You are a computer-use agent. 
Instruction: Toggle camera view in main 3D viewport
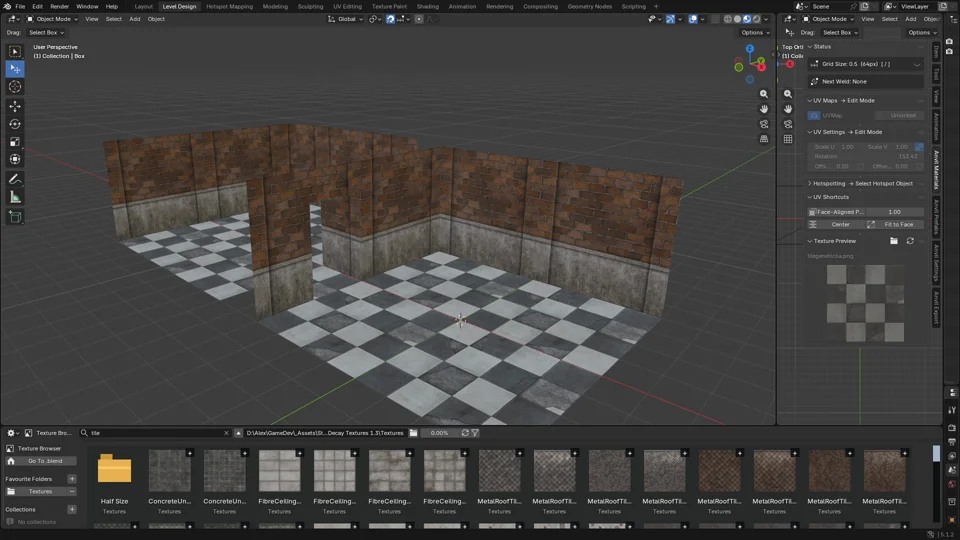pos(763,124)
